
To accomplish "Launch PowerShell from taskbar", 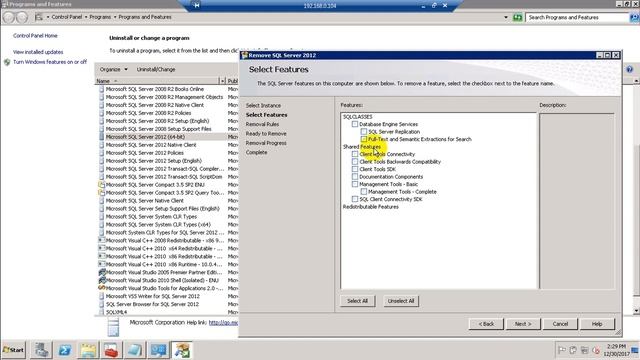I will click(x=64, y=350).
